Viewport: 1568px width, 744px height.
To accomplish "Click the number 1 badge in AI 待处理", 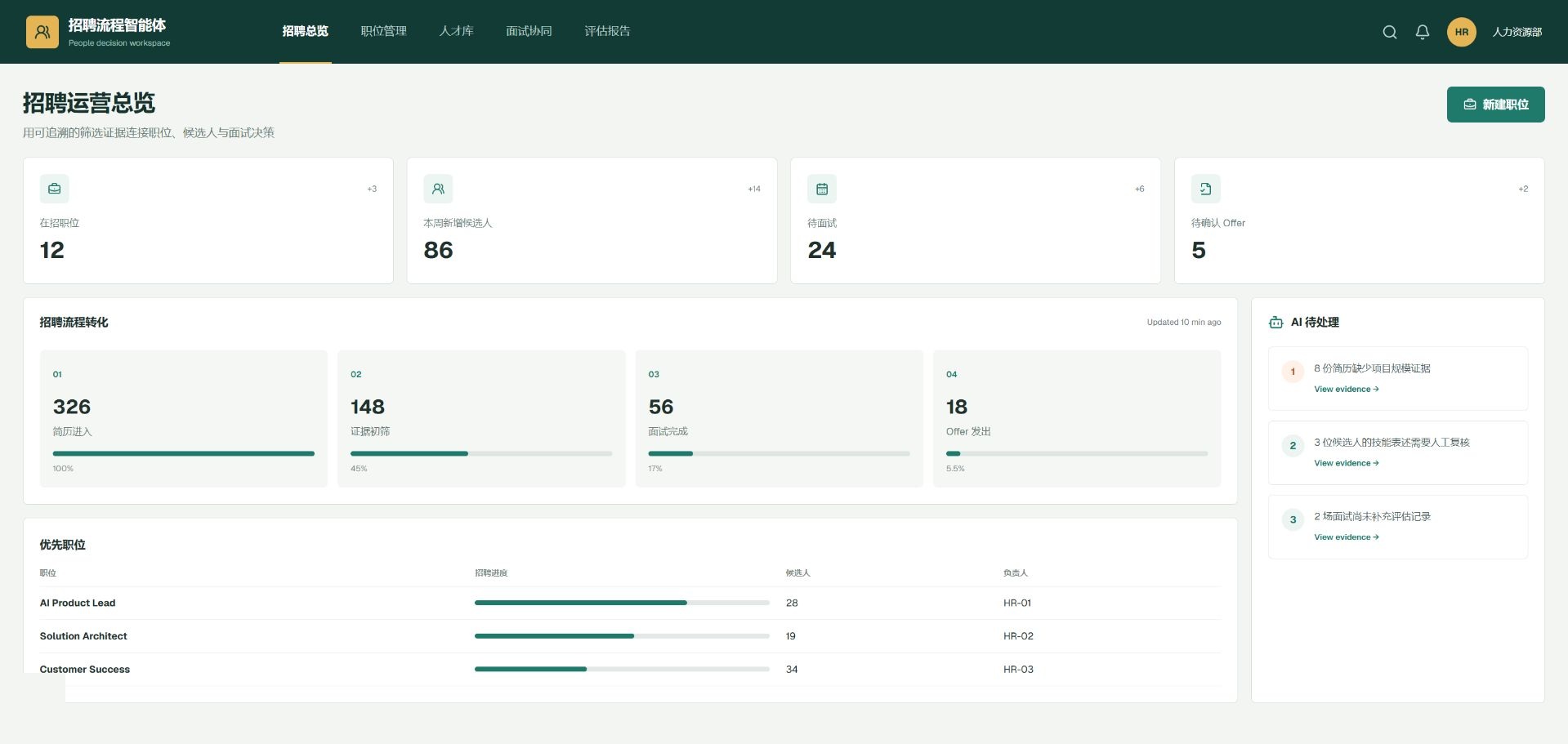I will coord(1293,372).
